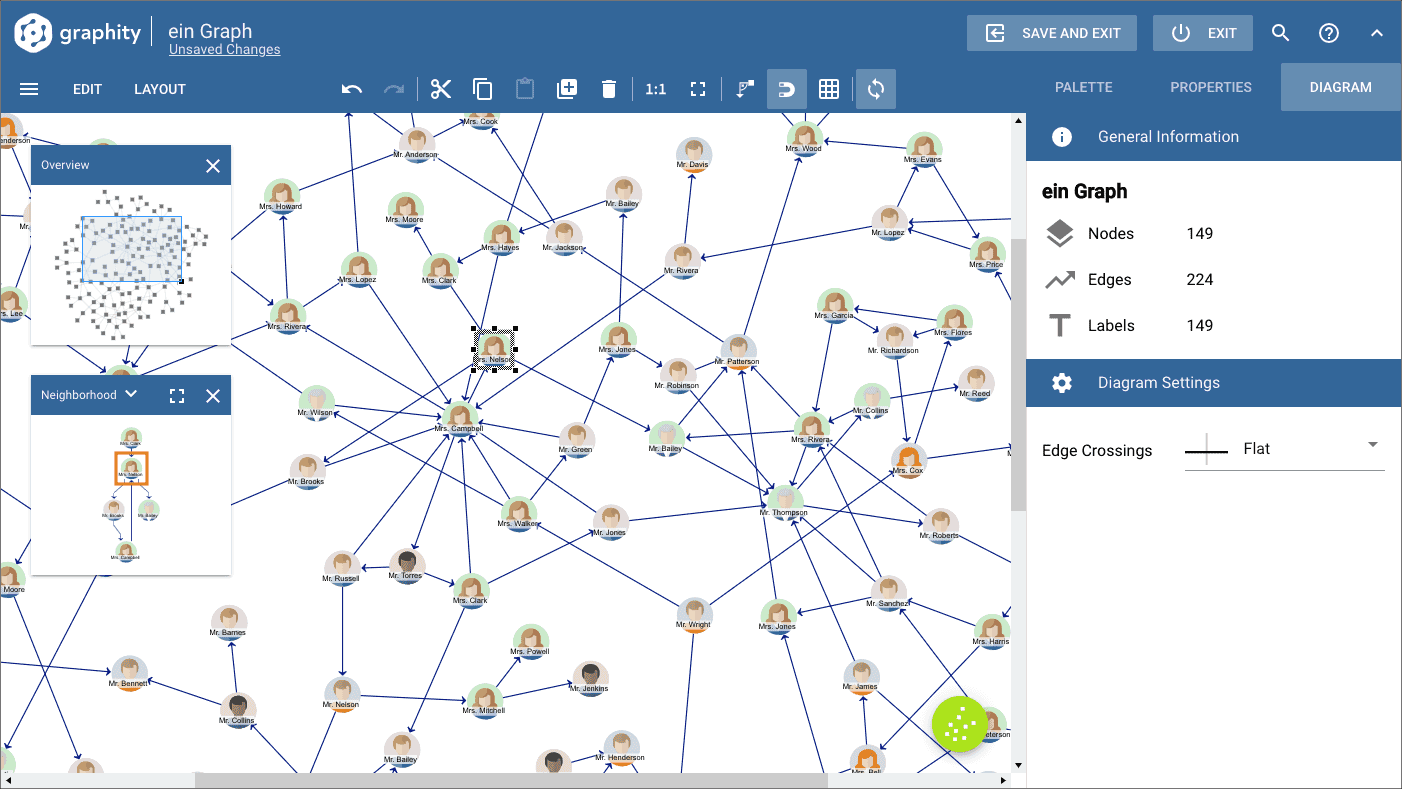
Task: Collapse the top bar with the chevron
Action: tap(1377, 32)
